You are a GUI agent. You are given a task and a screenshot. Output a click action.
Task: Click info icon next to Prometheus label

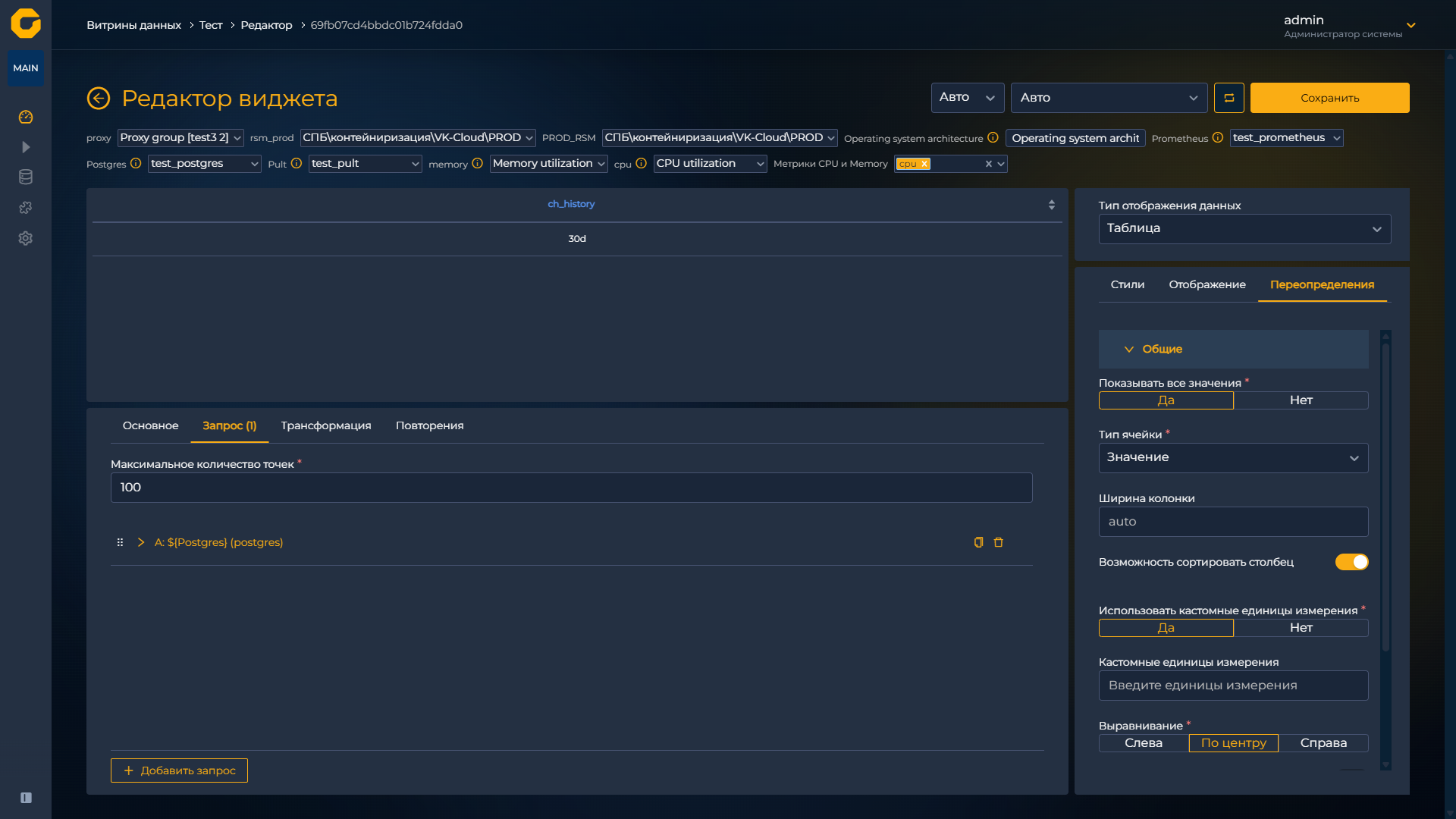click(x=1218, y=137)
